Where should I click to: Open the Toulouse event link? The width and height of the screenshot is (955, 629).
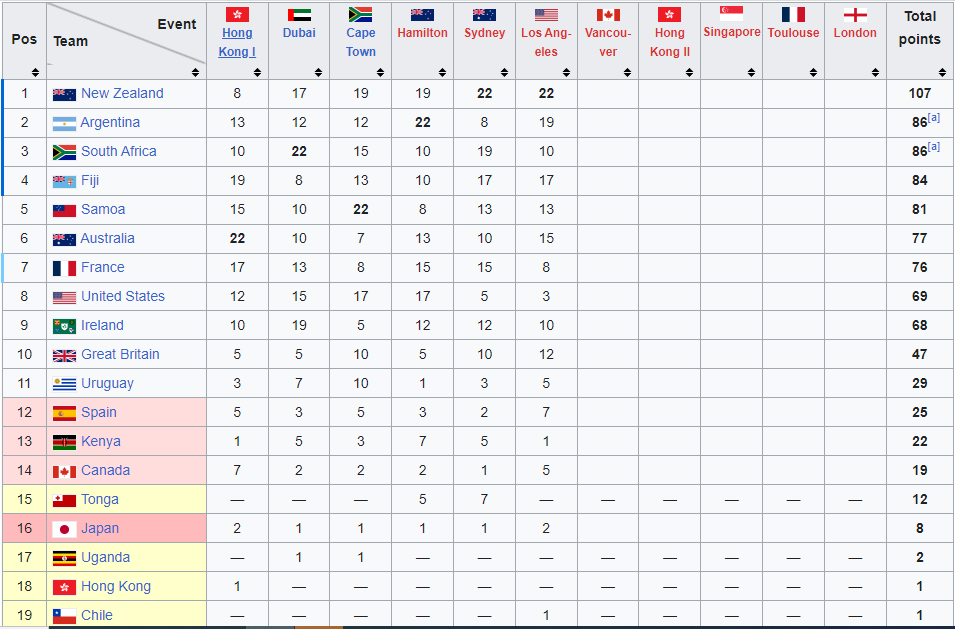click(x=794, y=33)
